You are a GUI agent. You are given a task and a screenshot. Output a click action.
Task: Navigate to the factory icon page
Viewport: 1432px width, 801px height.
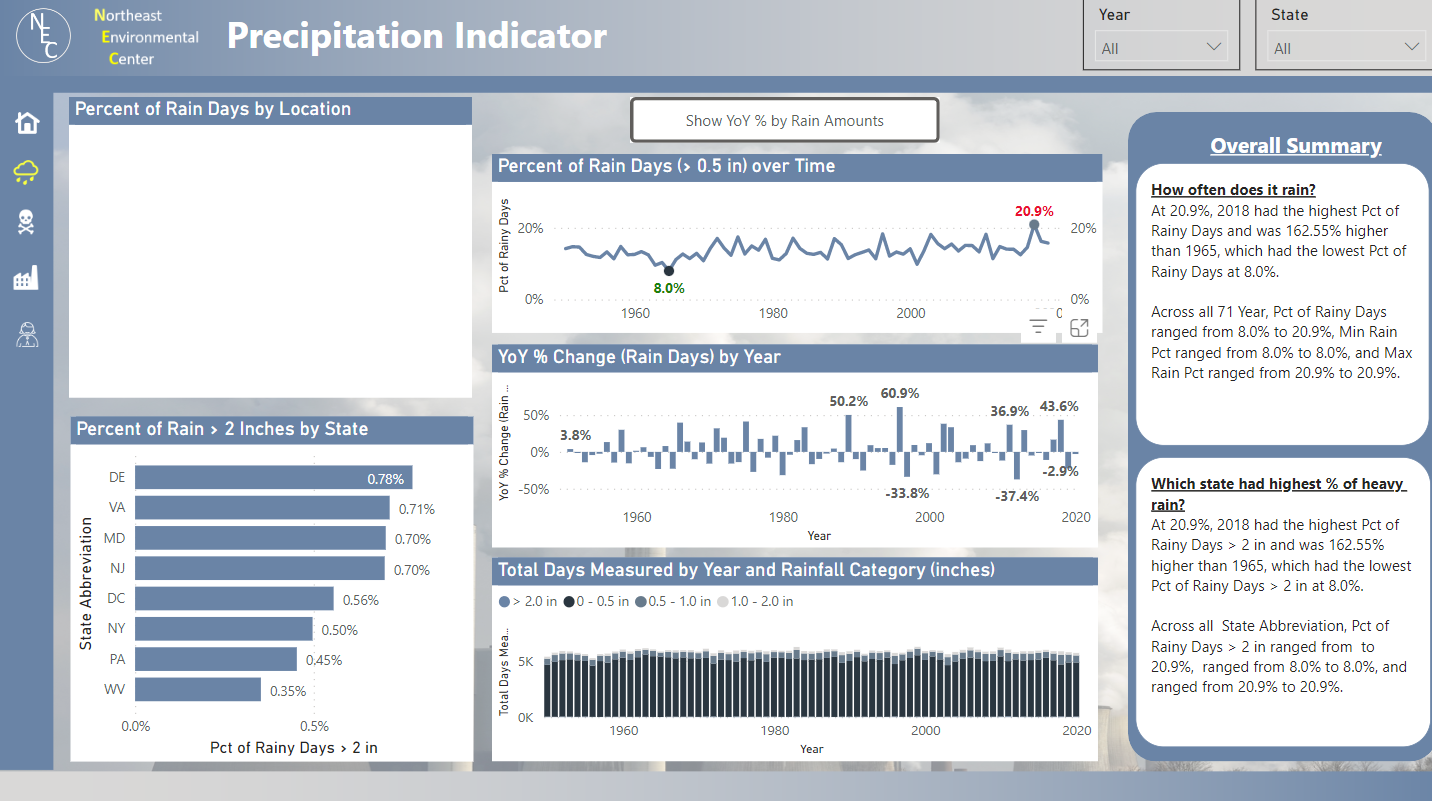[x=26, y=278]
